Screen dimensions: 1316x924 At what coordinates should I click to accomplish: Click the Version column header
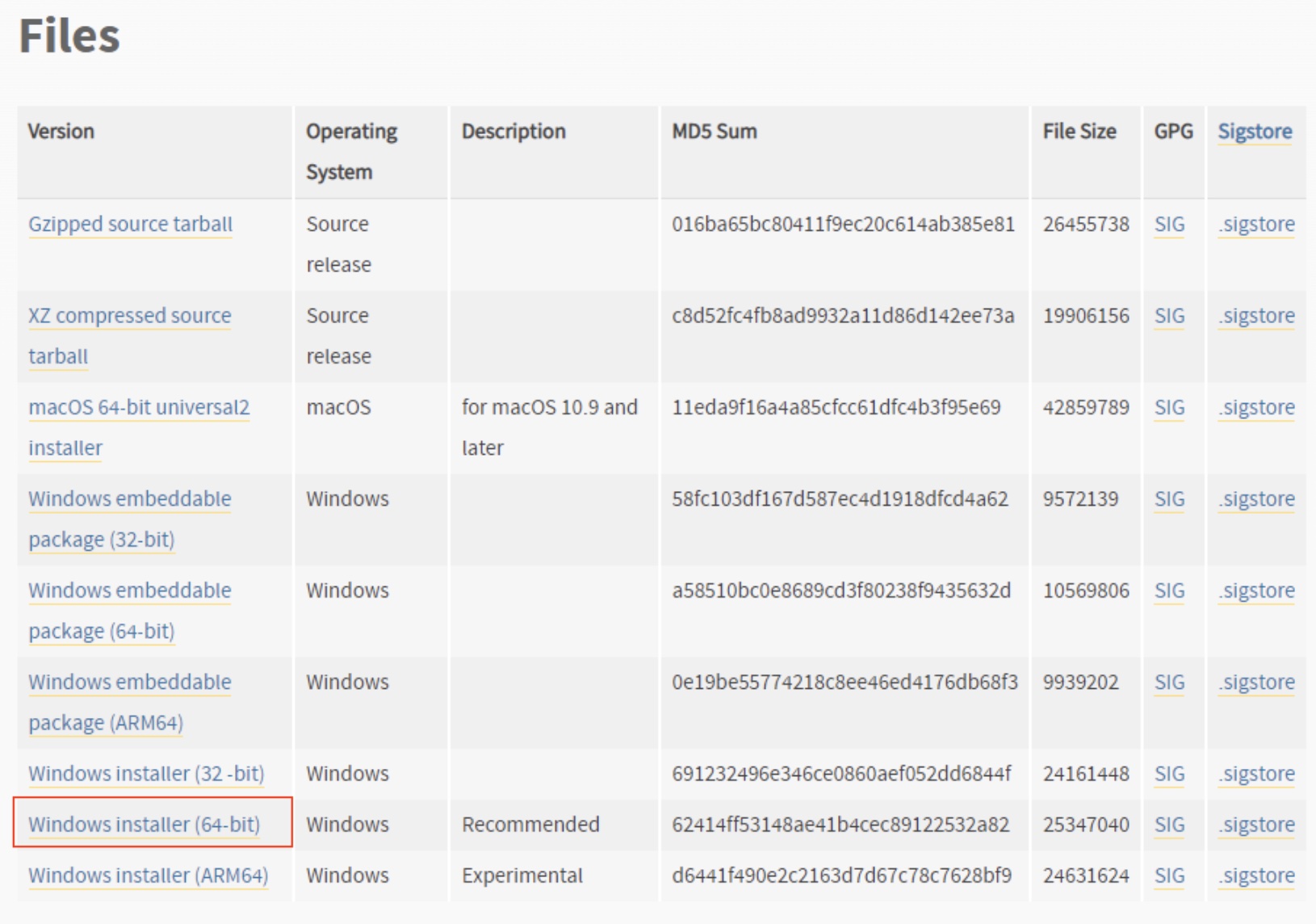(x=61, y=132)
